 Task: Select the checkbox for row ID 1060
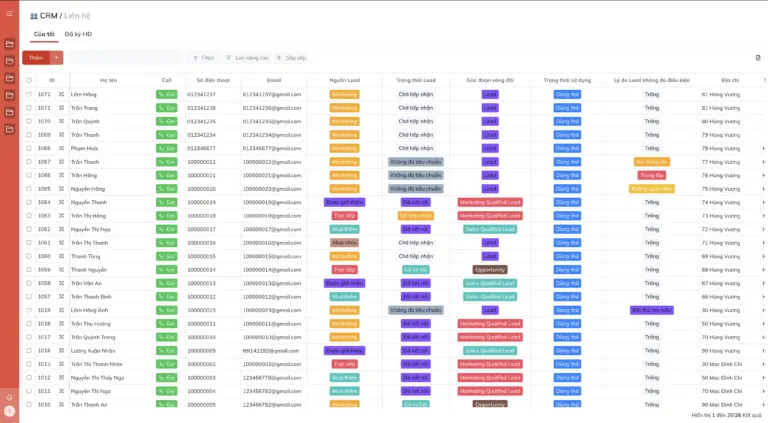[x=29, y=256]
